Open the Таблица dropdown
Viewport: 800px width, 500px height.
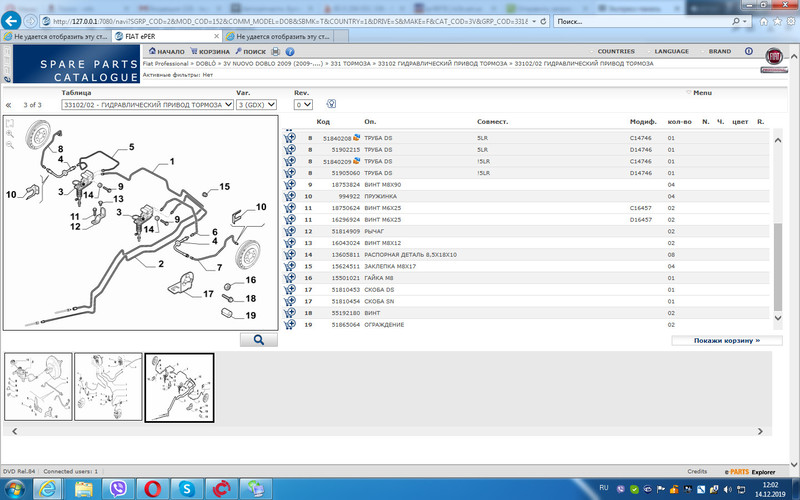pyautogui.click(x=147, y=105)
